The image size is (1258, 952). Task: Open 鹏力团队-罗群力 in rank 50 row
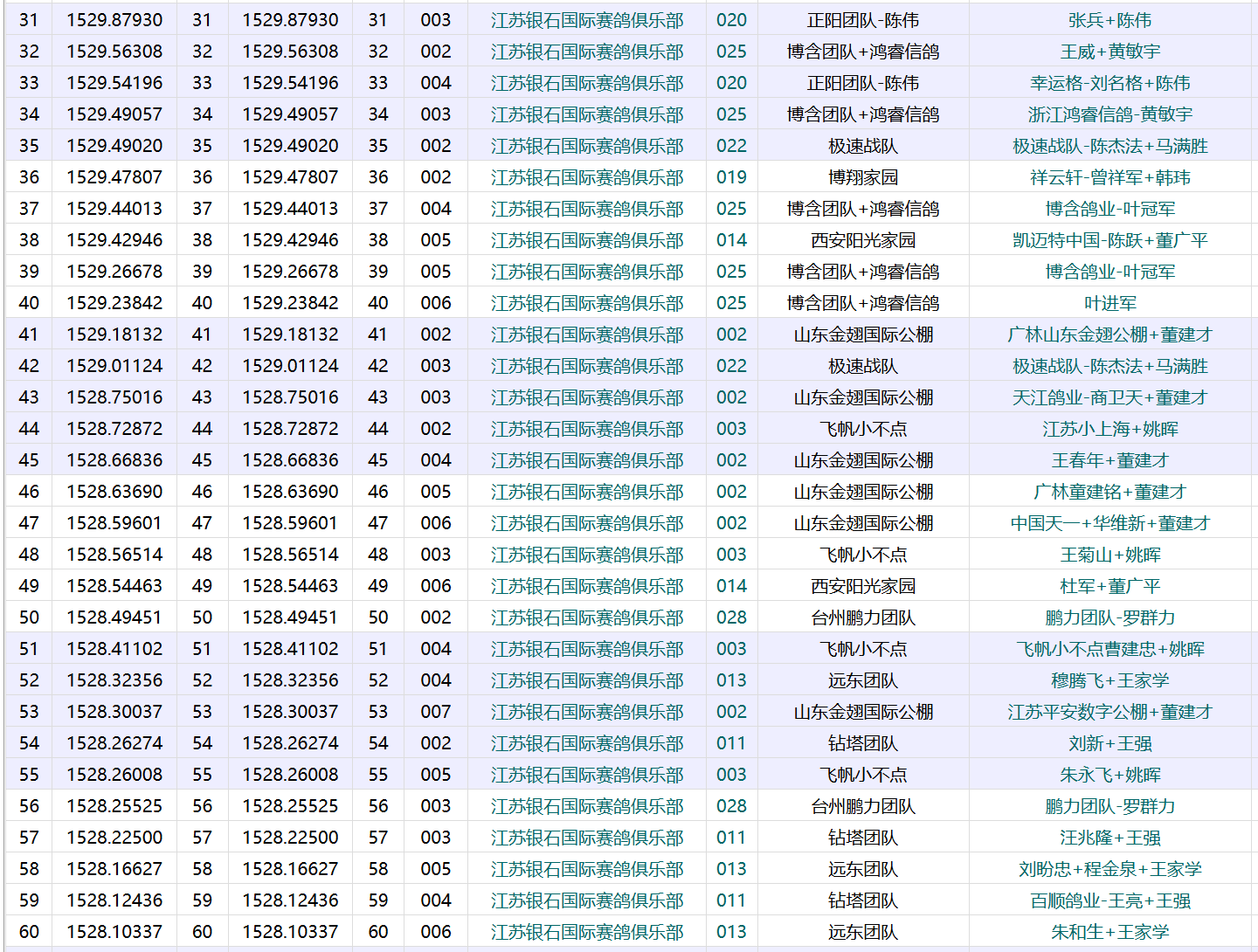[x=1109, y=617]
